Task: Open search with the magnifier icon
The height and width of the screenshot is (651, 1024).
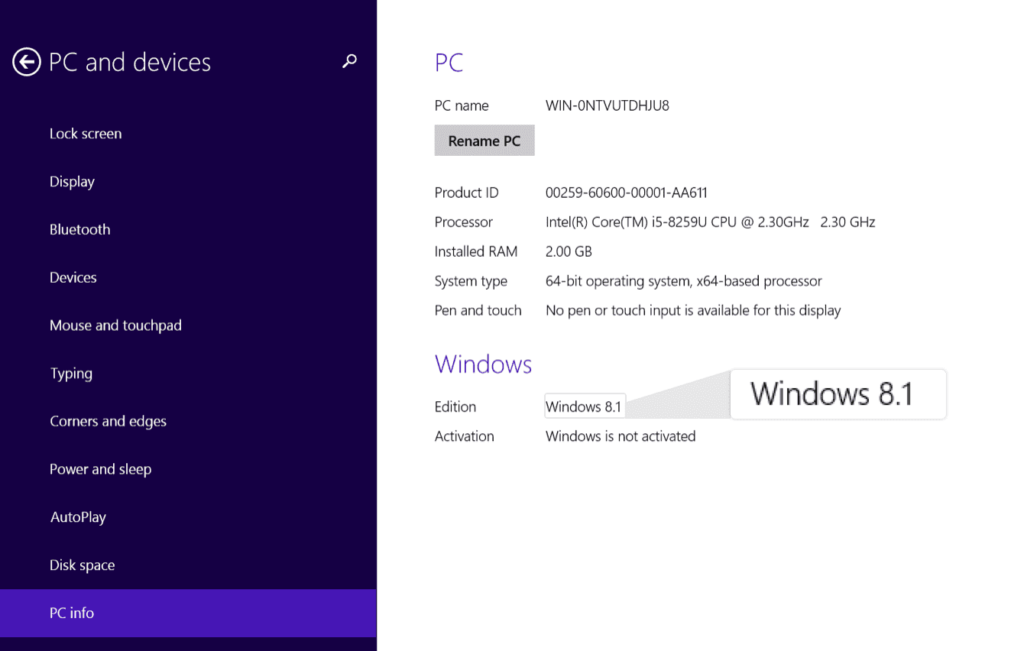Action: (x=349, y=61)
